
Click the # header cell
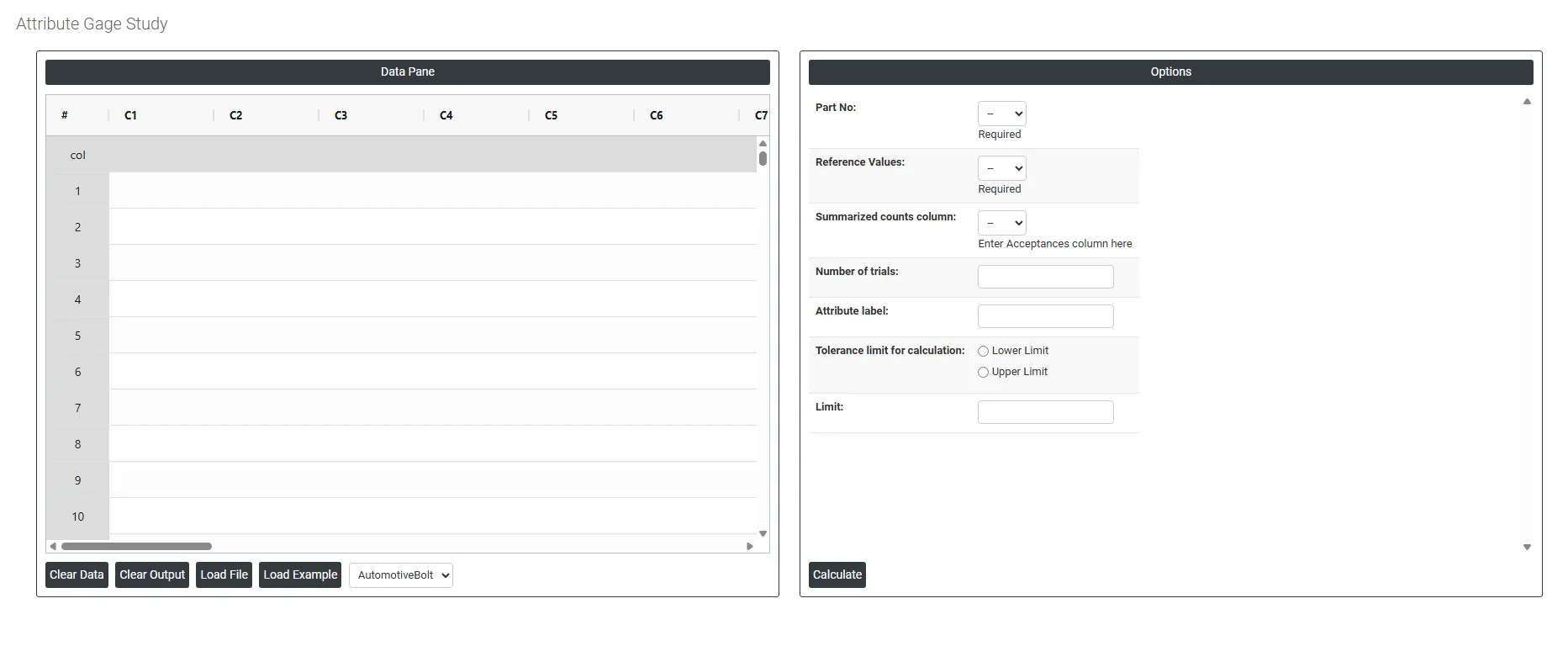pos(77,115)
